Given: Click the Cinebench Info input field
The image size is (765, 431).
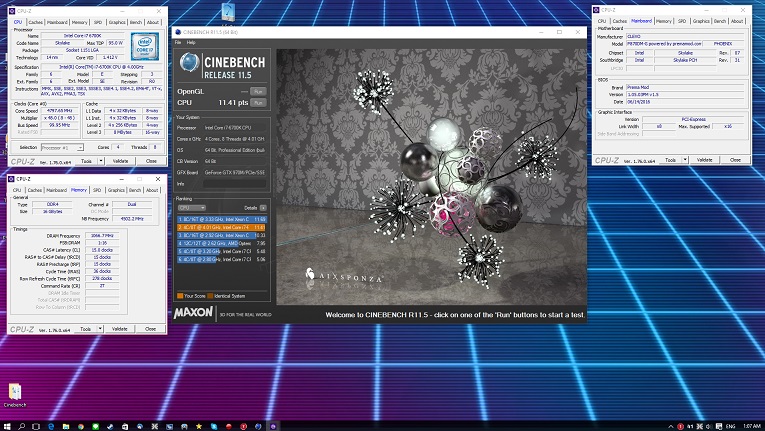Looking at the screenshot, I should 235,184.
